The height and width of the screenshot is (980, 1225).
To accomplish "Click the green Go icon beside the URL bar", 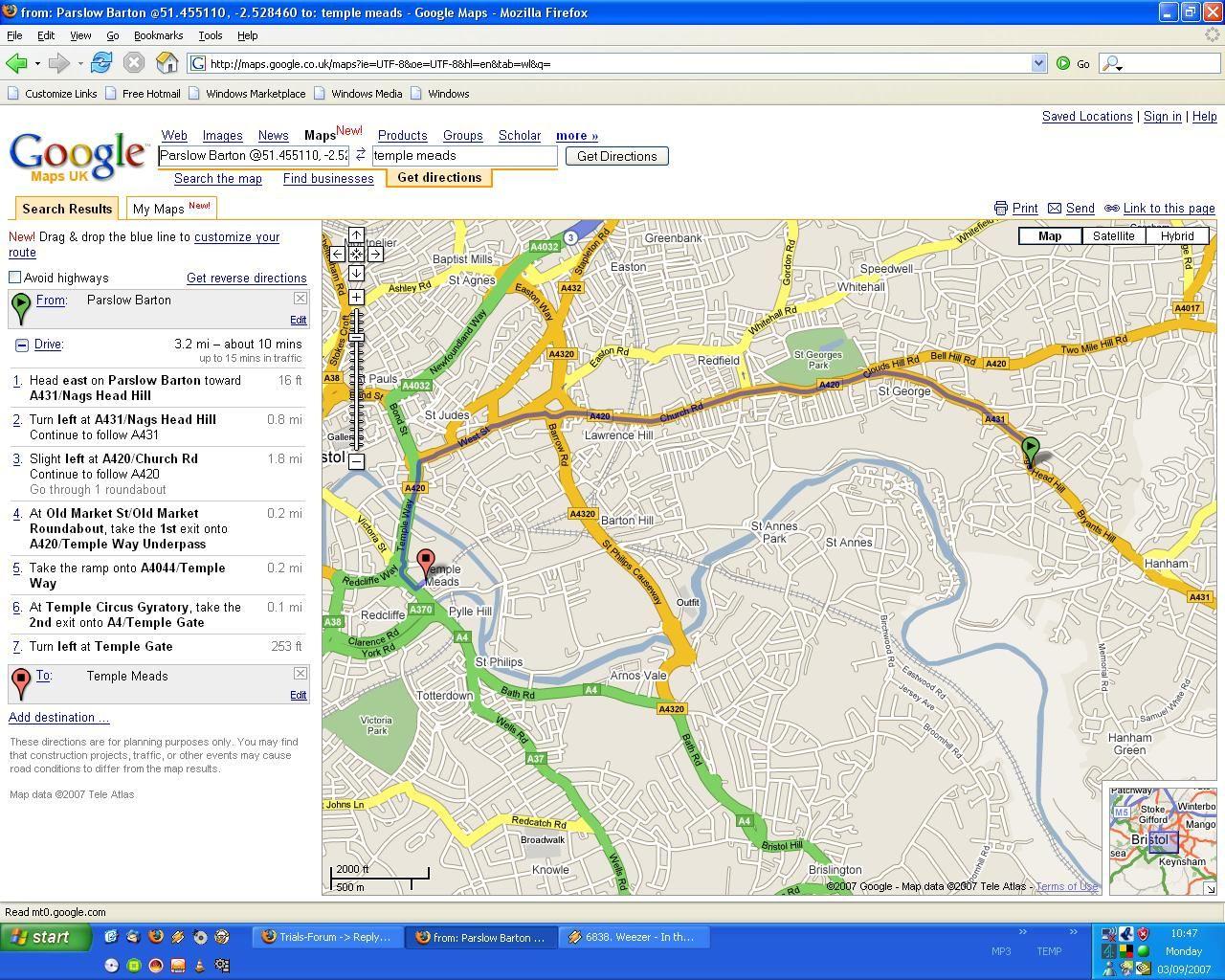I will [1063, 63].
